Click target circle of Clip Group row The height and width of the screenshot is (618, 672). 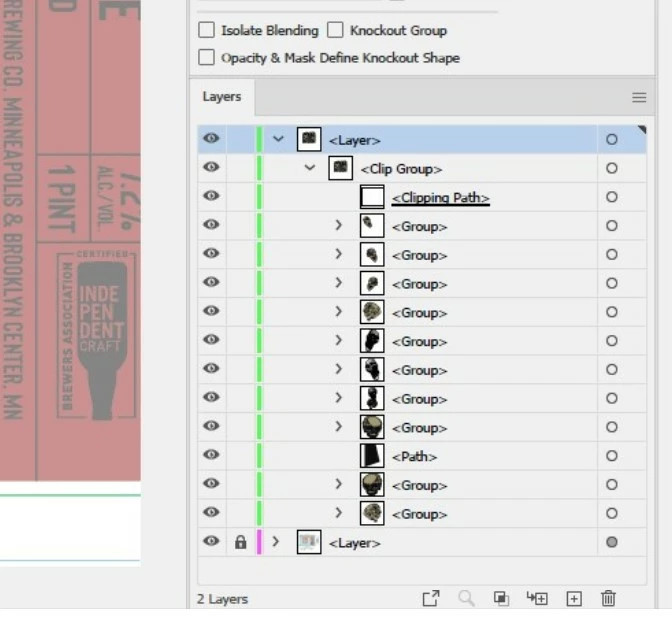pos(612,168)
